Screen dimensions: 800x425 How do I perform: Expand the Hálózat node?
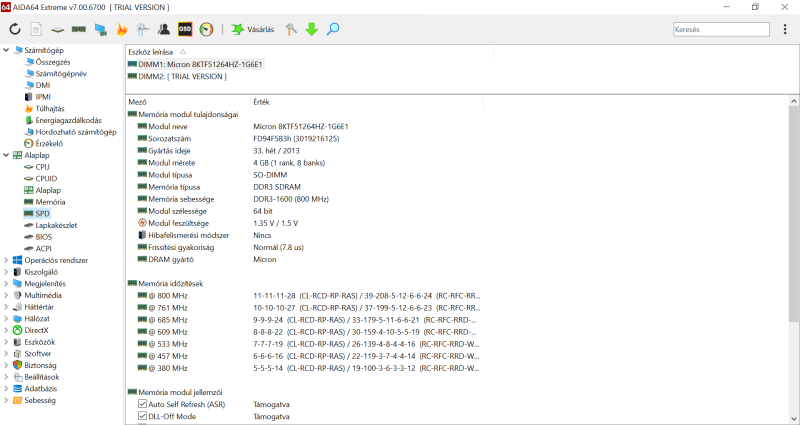pyautogui.click(x=6, y=319)
